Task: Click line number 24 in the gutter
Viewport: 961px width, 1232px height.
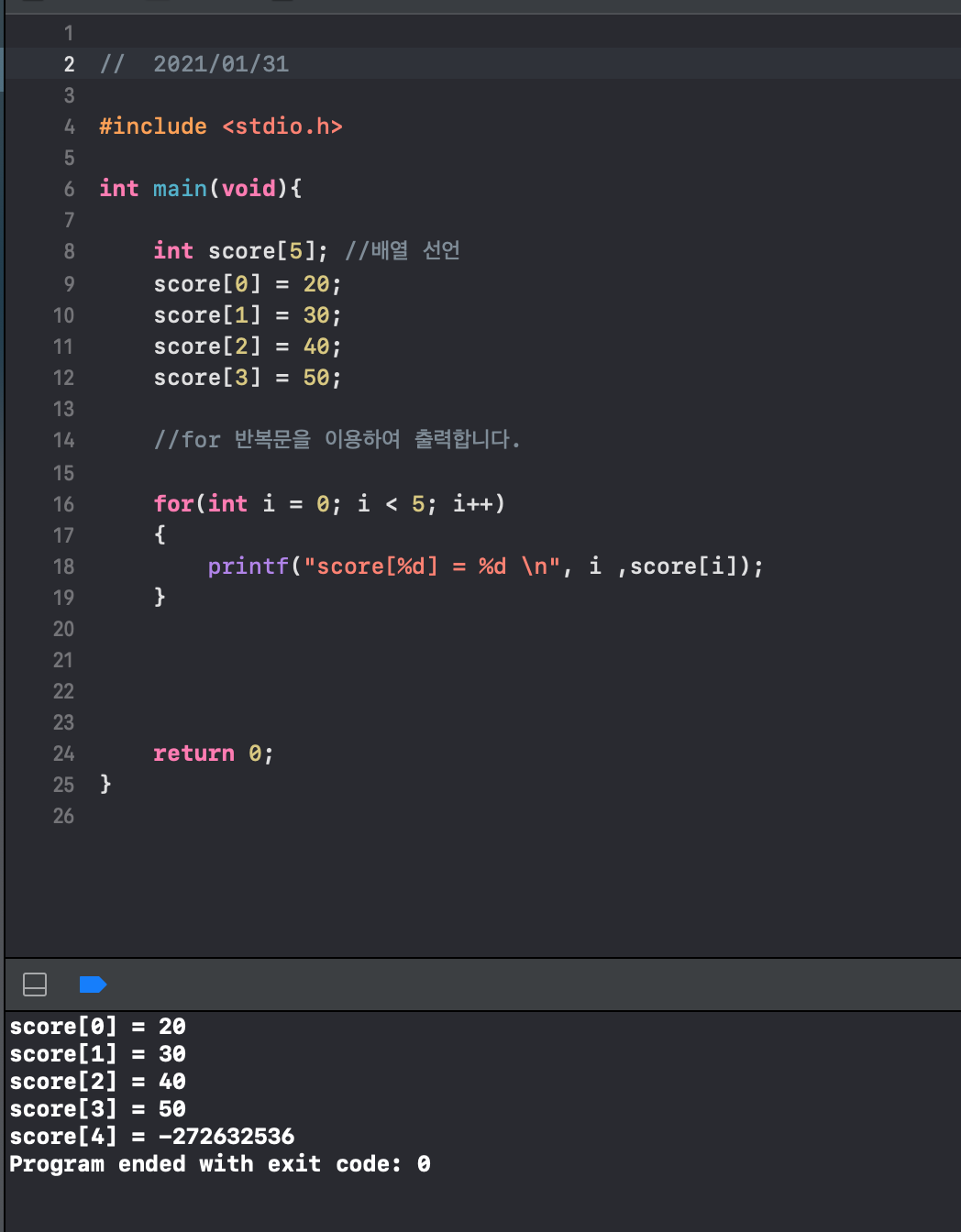Action: (63, 753)
